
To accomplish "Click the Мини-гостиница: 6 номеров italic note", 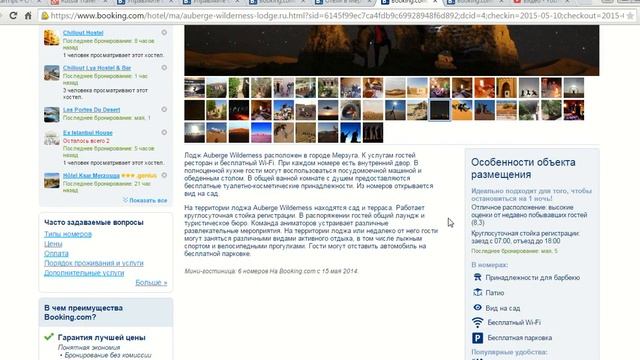I will click(271, 271).
